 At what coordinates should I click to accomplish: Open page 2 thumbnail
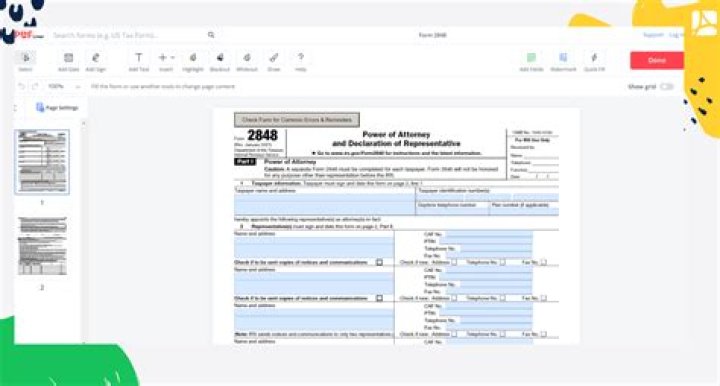point(42,246)
